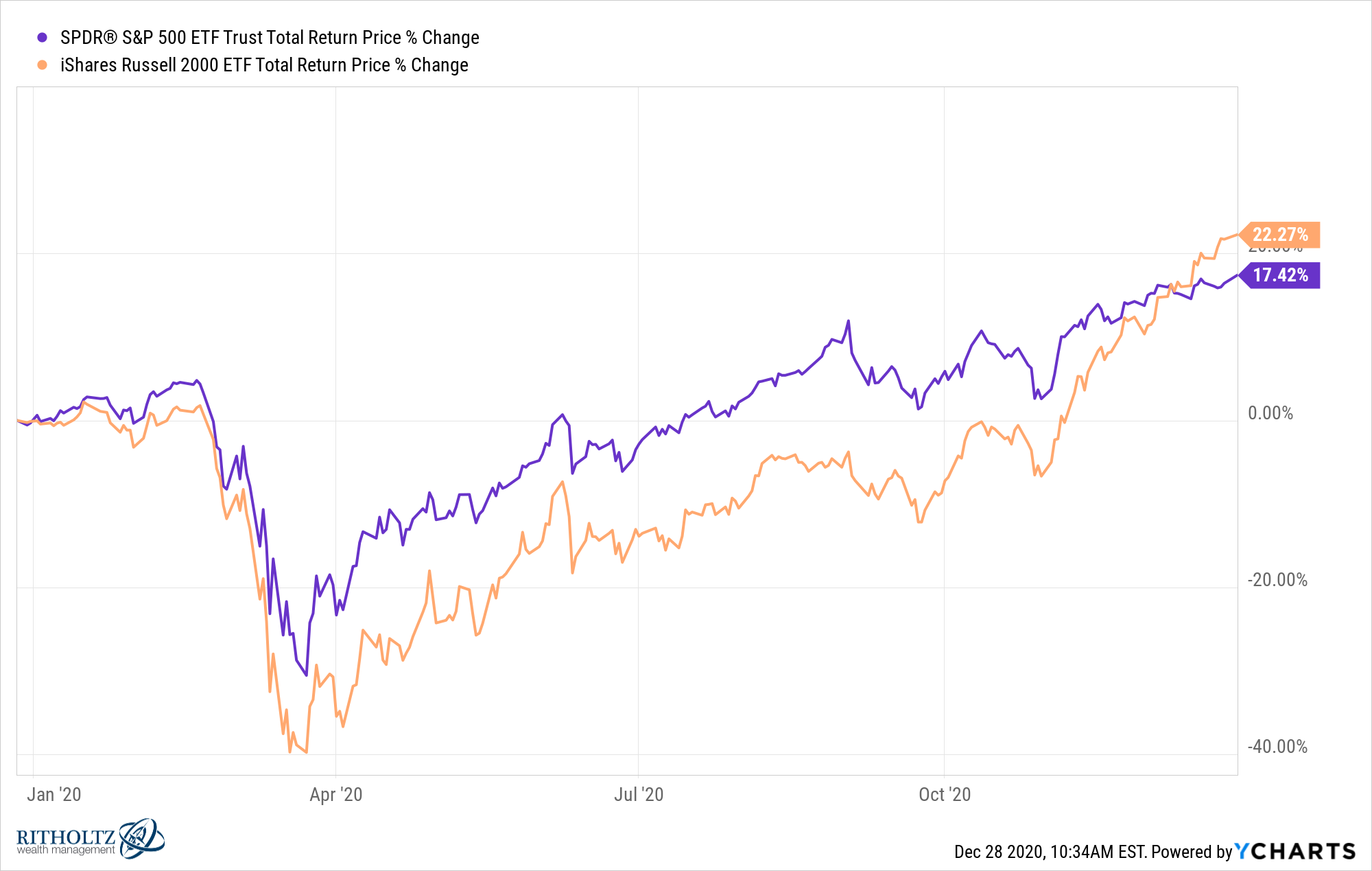Click the Jan '20 axis label

point(54,794)
